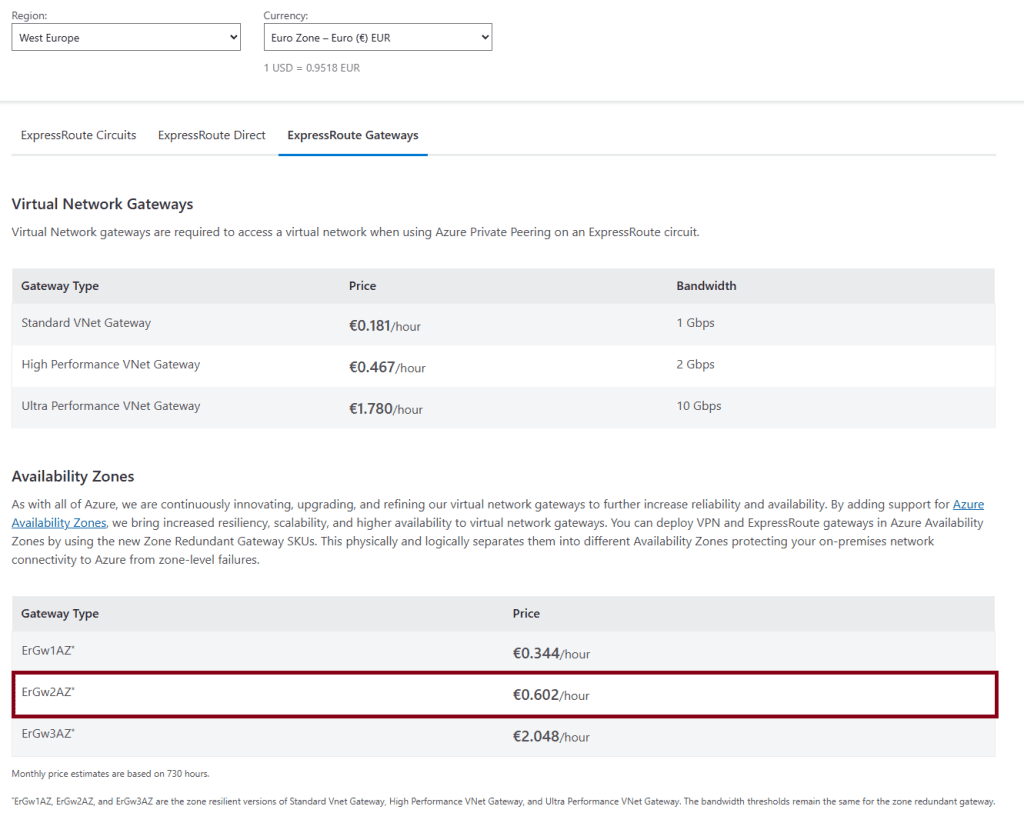The height and width of the screenshot is (833, 1024).
Task: Click the €0.602/hour price for ErGw2AZ
Action: pos(551,695)
